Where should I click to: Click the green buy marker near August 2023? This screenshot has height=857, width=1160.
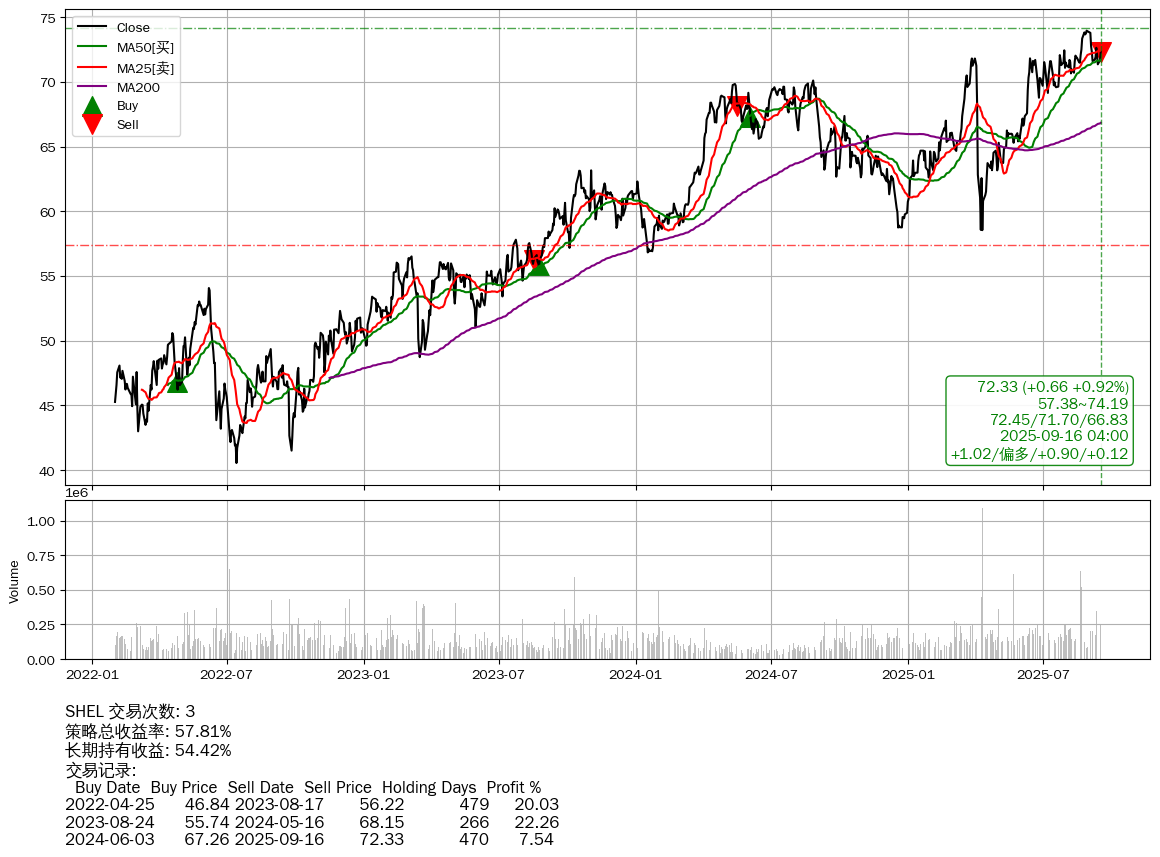539,265
